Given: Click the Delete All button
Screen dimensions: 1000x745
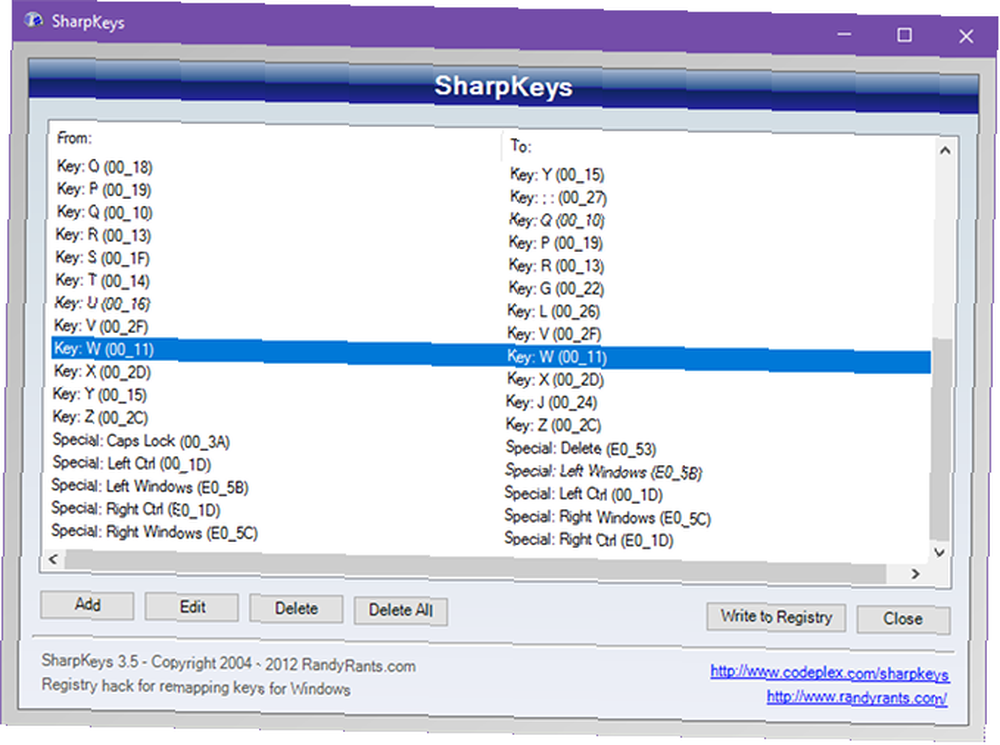Looking at the screenshot, I should click(401, 610).
